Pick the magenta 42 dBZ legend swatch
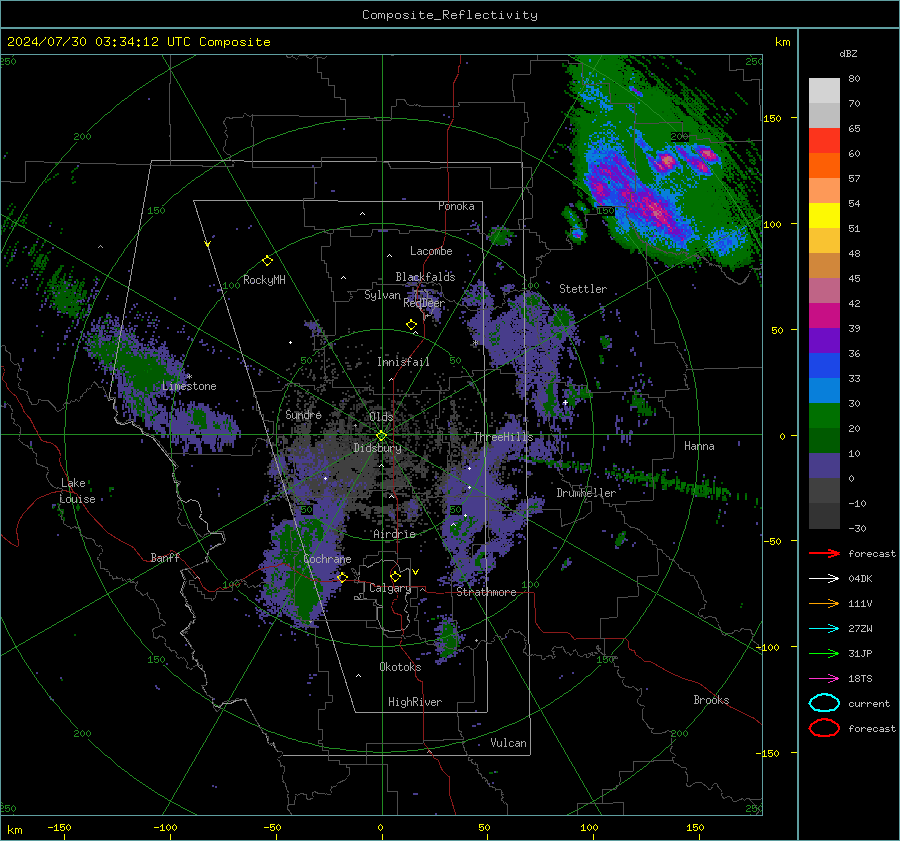Viewport: 900px width, 841px height. (x=824, y=315)
